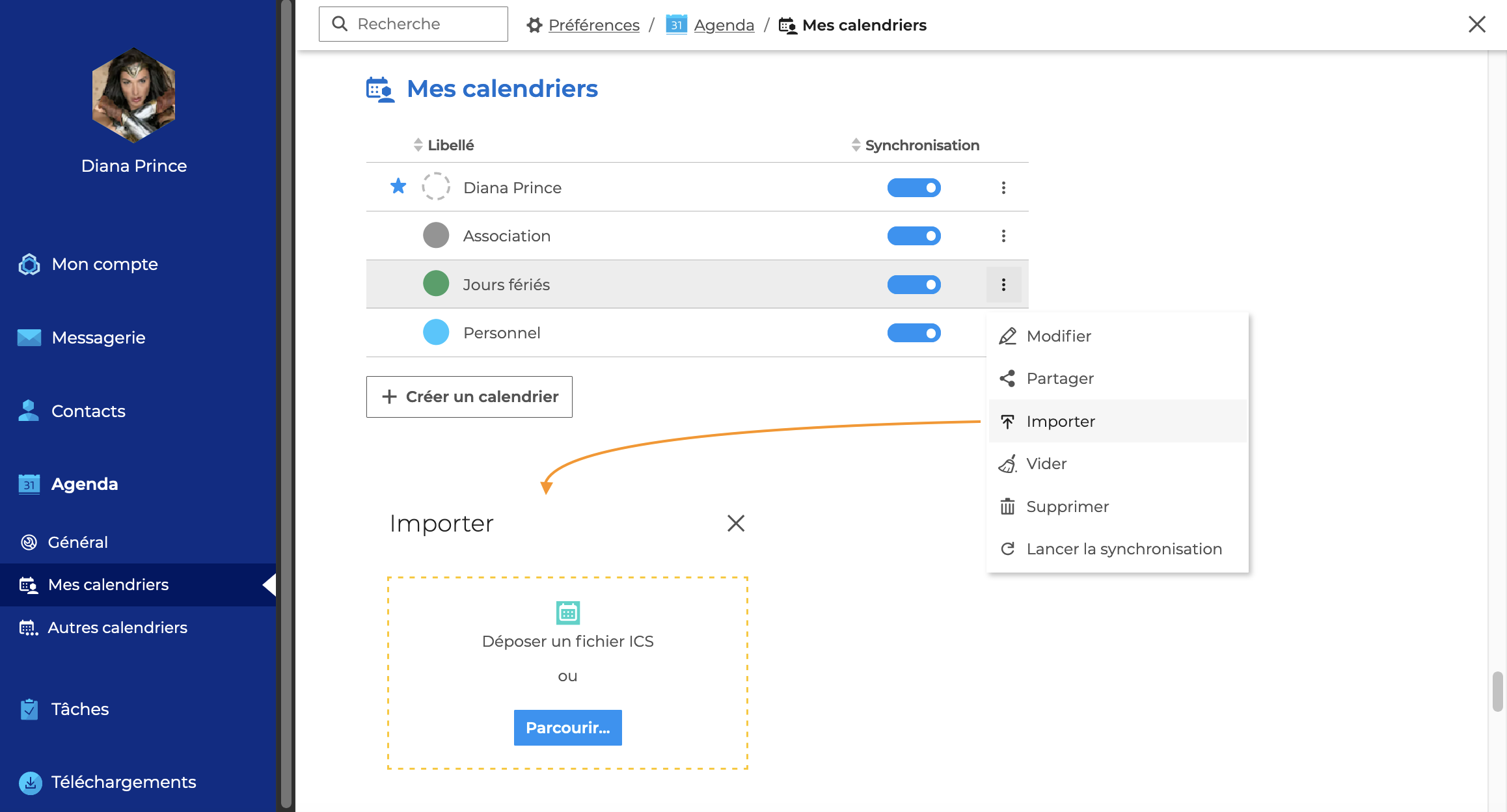Open Téléchargements from the sidebar
1507x812 pixels.
(123, 782)
